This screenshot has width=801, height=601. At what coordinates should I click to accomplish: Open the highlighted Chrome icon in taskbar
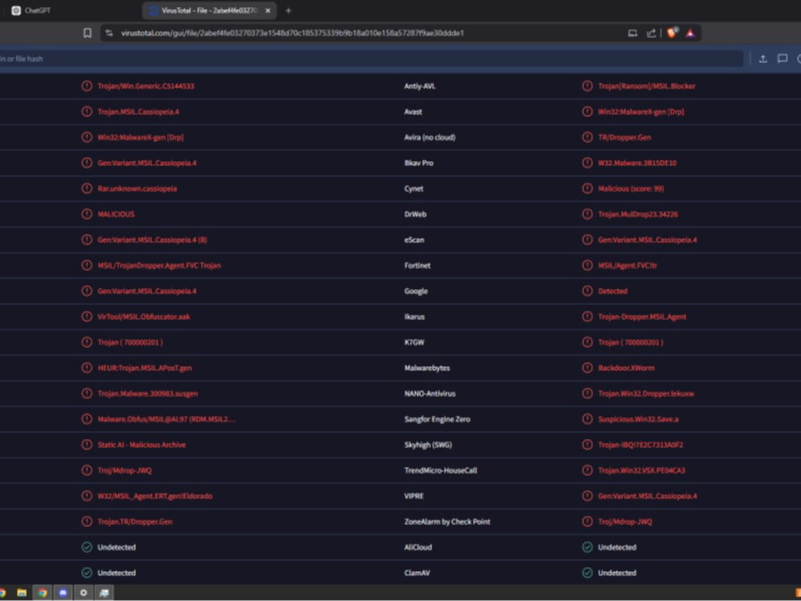[x=42, y=593]
